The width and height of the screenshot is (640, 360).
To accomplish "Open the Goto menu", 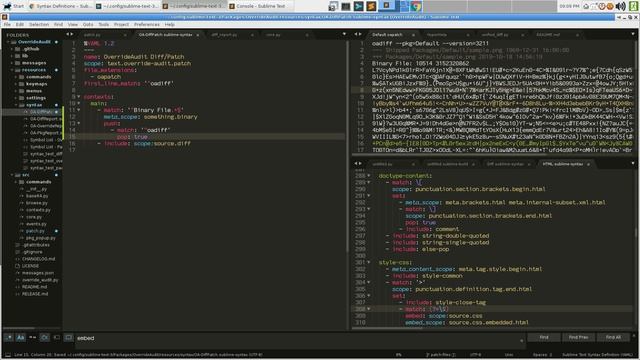I will (x=88, y=24).
